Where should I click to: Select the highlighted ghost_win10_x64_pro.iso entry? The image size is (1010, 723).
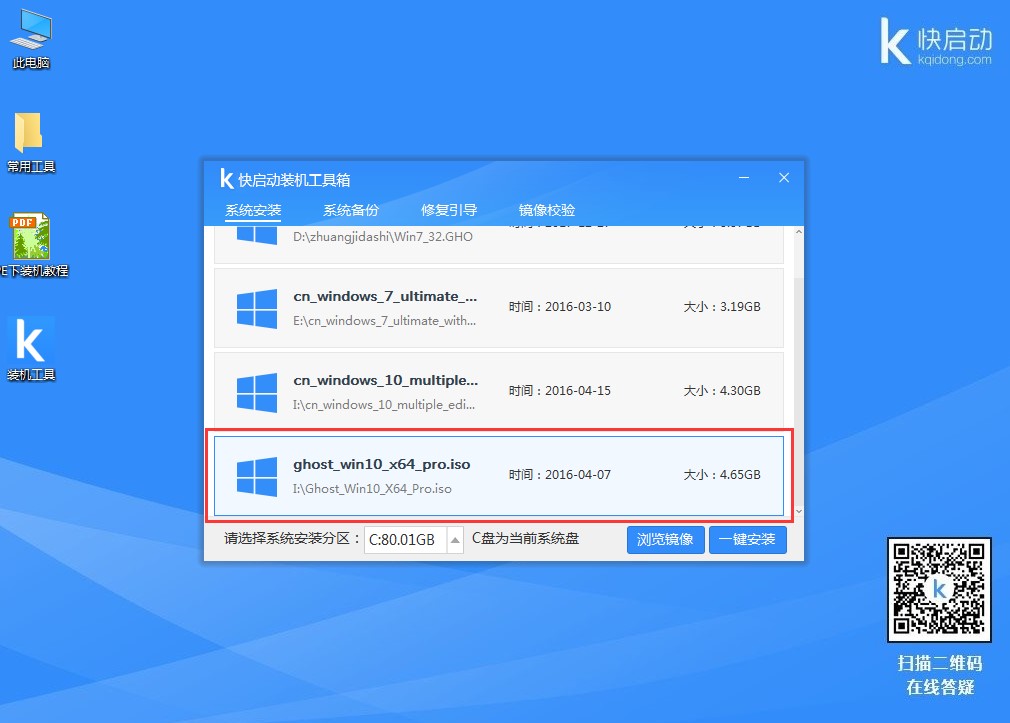tap(500, 476)
